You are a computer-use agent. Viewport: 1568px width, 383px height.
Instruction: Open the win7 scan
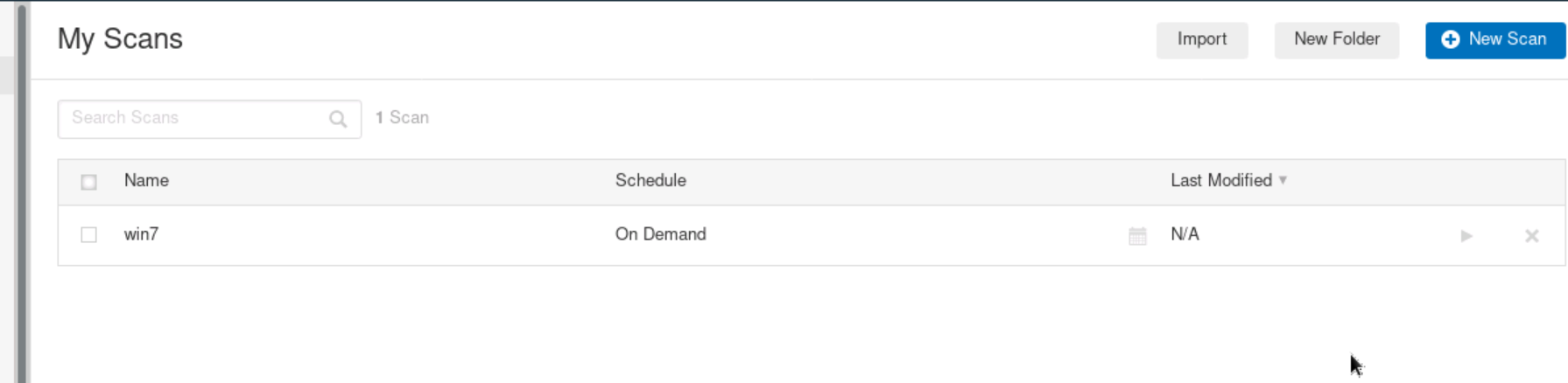coord(141,234)
